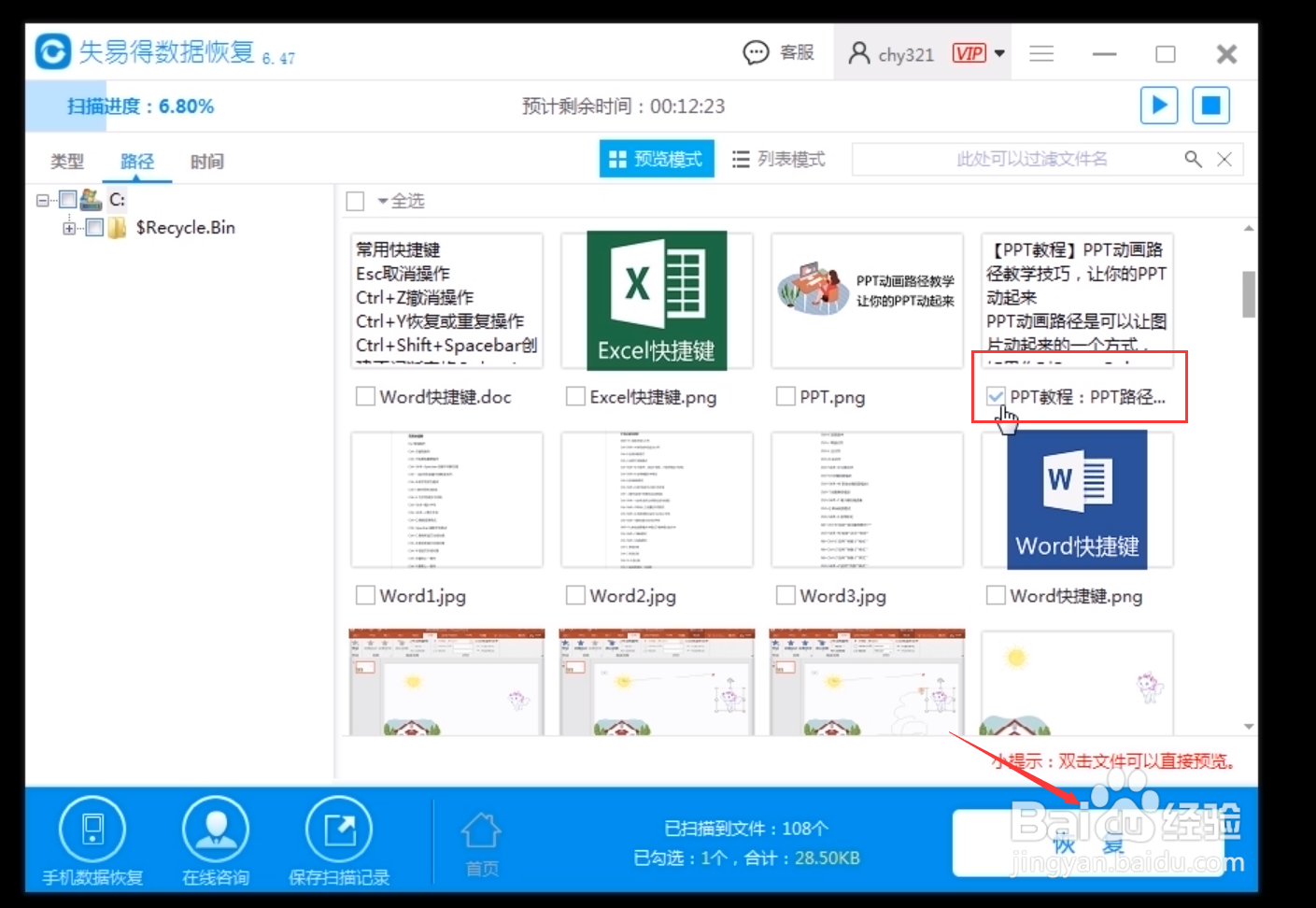Image resolution: width=1316 pixels, height=908 pixels.
Task: Click the app logo icon
Action: click(x=53, y=51)
